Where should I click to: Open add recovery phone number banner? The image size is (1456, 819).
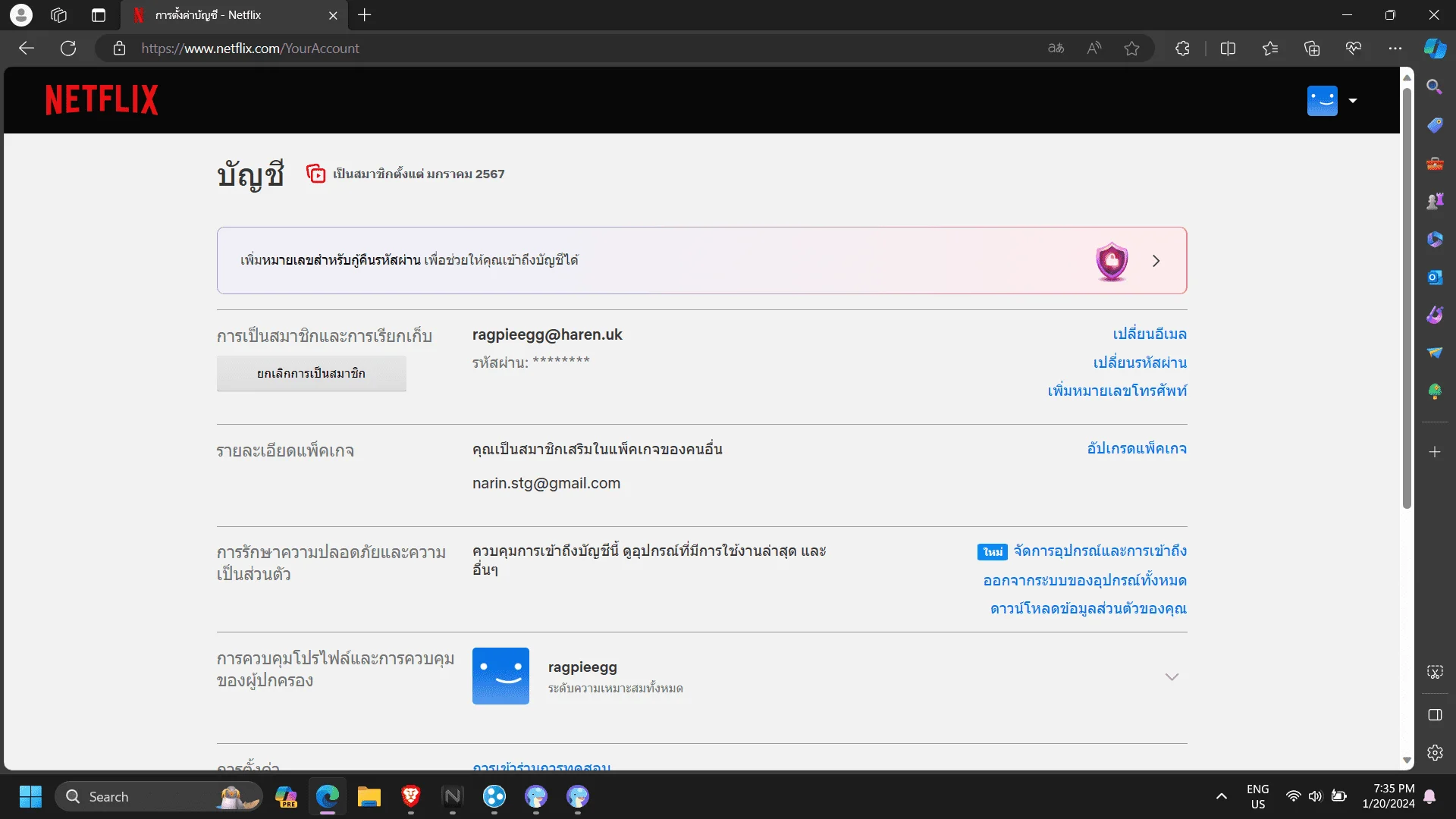tap(701, 260)
